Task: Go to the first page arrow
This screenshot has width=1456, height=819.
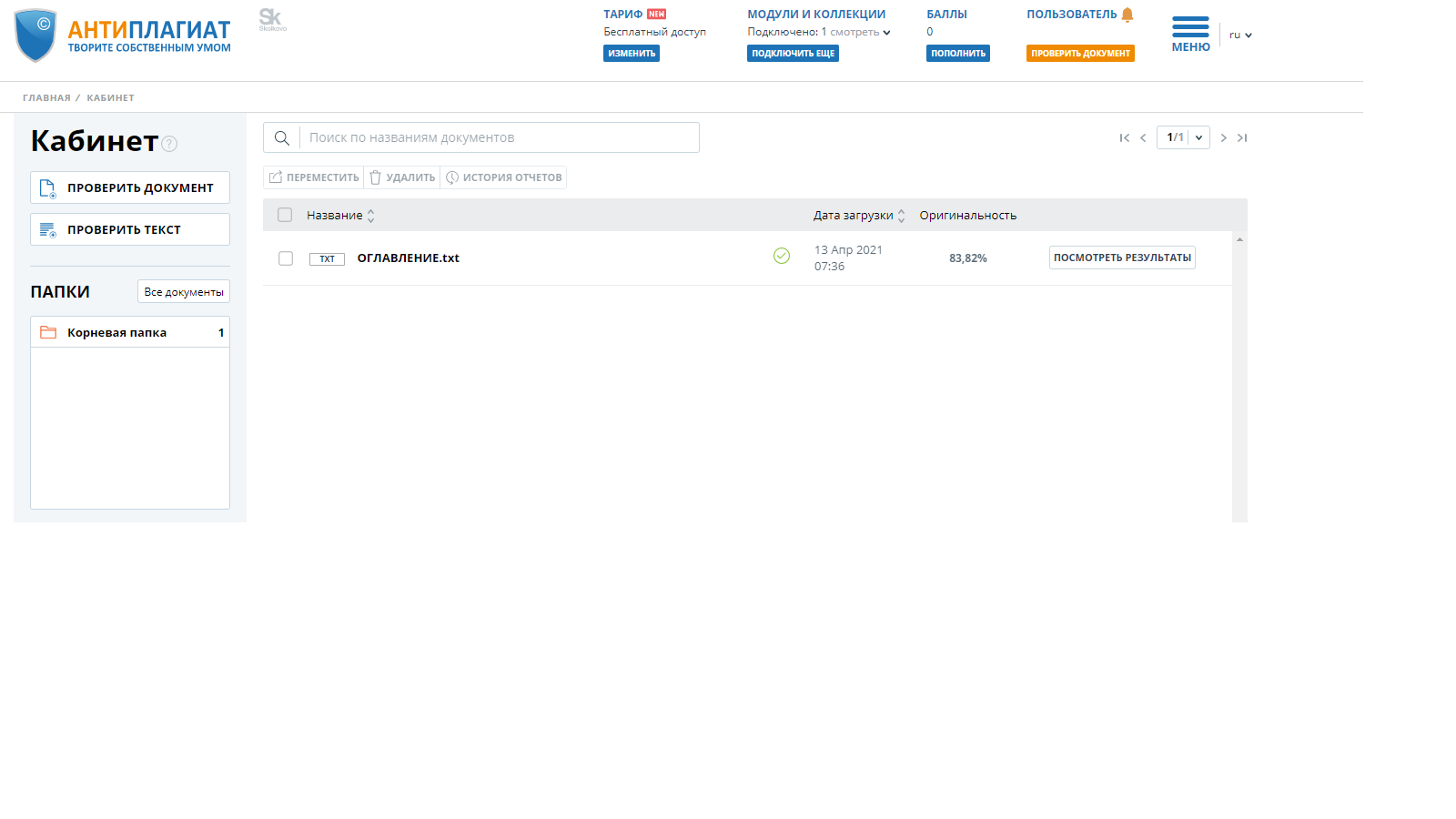Action: tap(1125, 138)
